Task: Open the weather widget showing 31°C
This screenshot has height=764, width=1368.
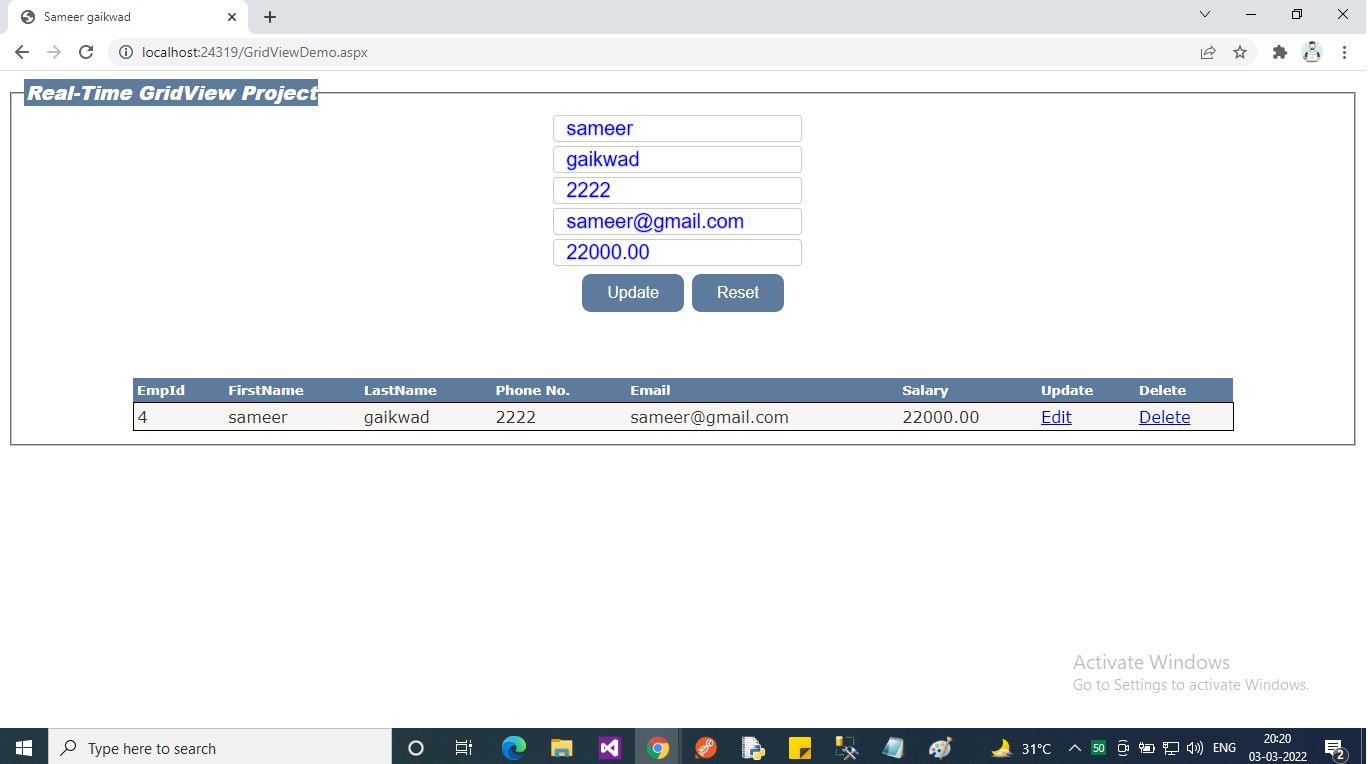Action: point(1020,747)
